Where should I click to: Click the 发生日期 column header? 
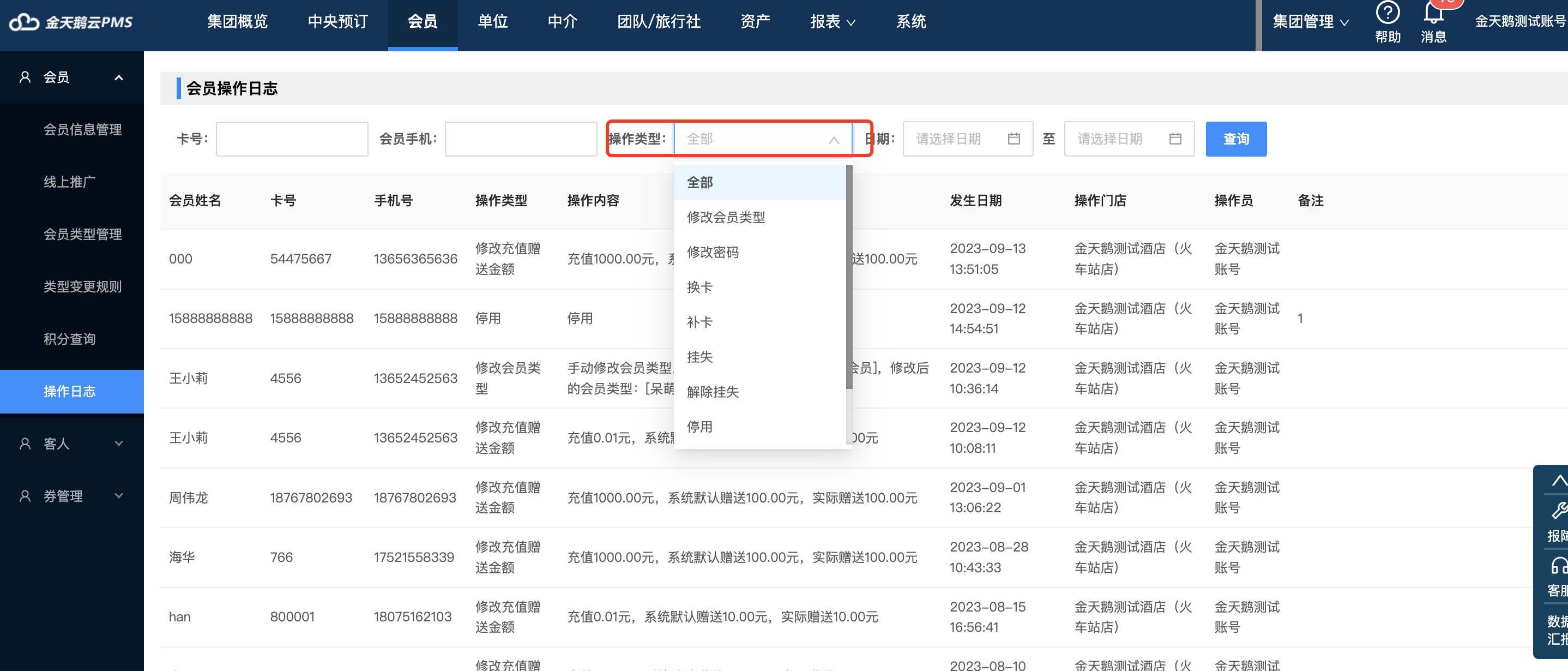(x=976, y=201)
